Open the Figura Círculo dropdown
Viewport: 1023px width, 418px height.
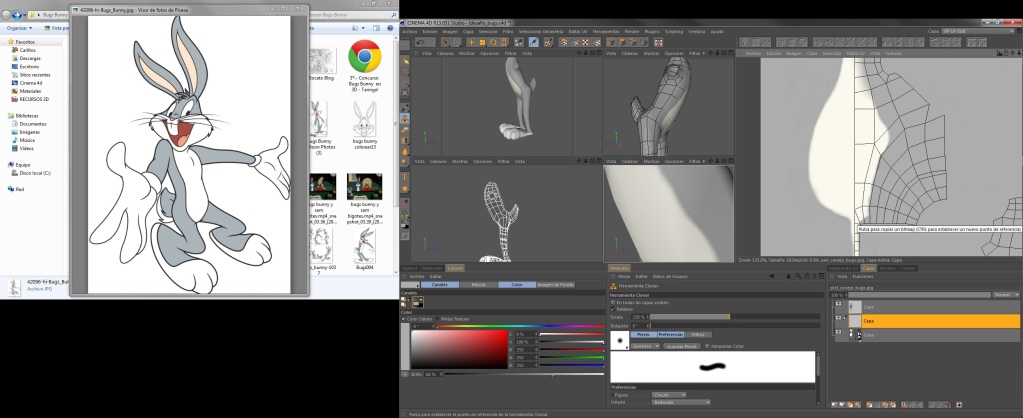click(669, 395)
